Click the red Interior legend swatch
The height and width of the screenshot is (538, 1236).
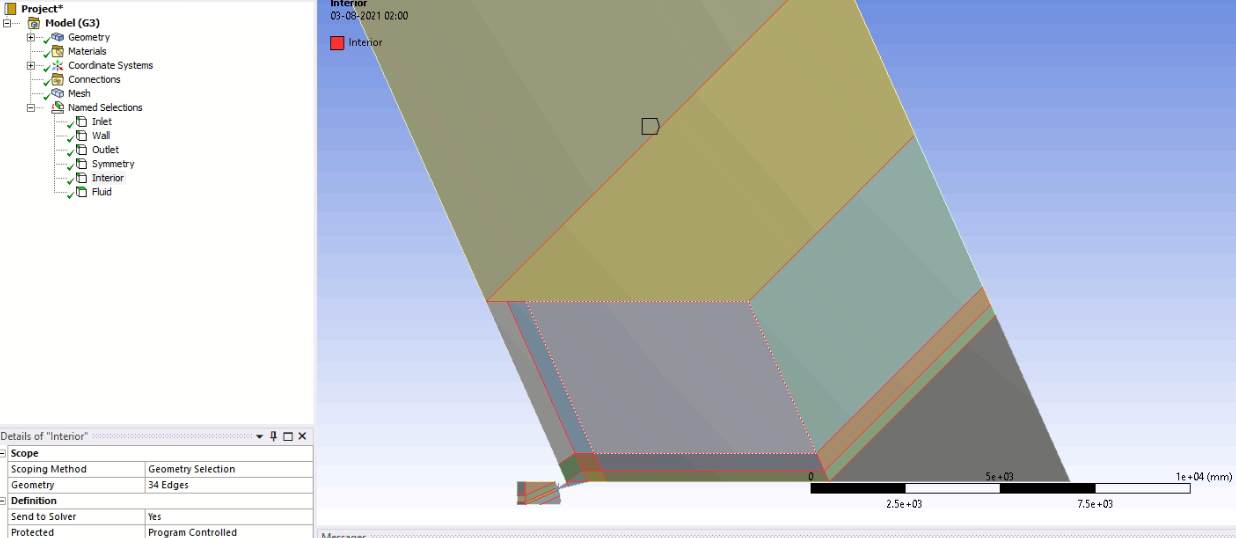[x=337, y=43]
